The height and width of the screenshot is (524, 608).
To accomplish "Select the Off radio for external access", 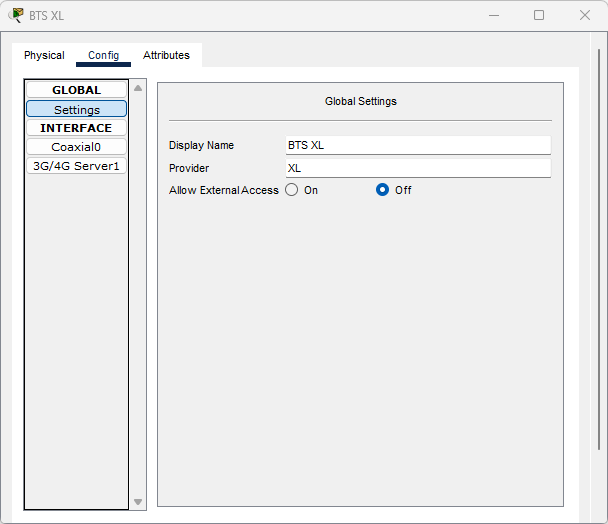I will 382,190.
